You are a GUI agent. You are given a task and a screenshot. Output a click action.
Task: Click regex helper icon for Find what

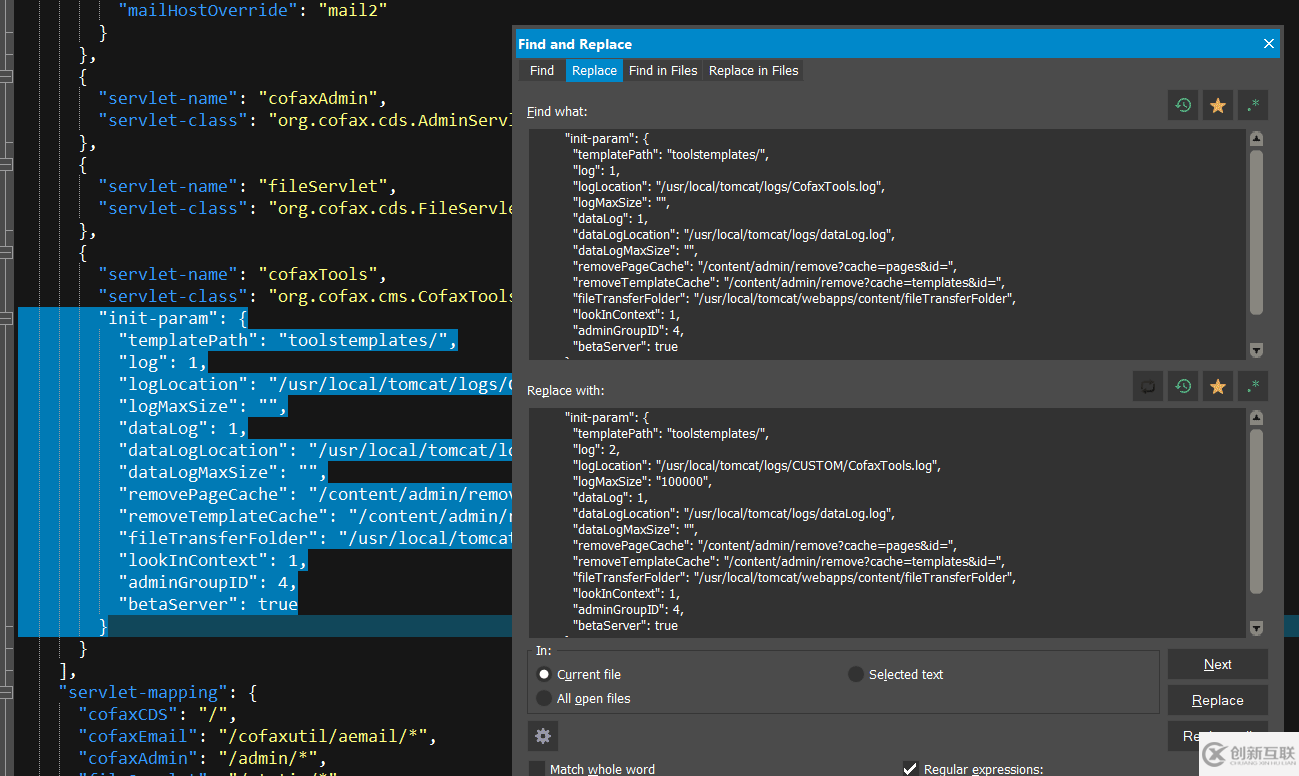(x=1253, y=105)
